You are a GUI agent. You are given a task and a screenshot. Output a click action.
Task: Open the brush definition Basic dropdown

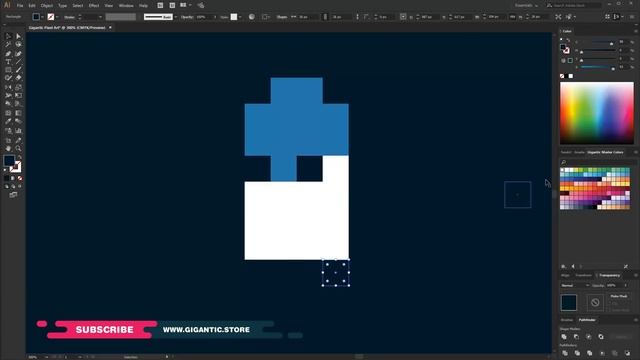[176, 17]
